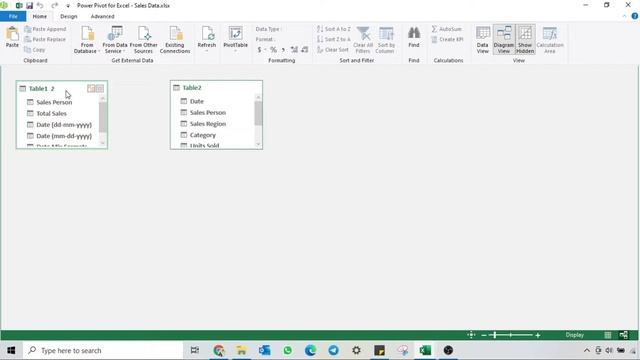Click the scrollbar in Table1 2 box

(103, 117)
